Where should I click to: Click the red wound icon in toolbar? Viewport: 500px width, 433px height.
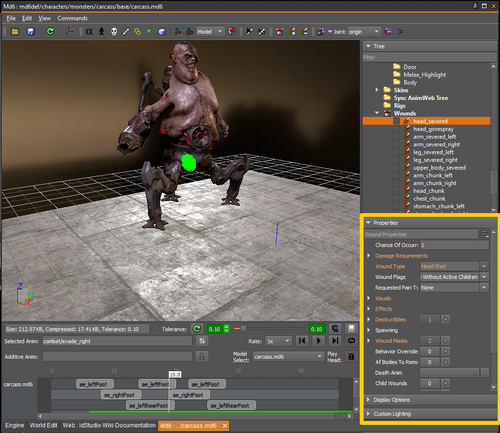tap(279, 32)
